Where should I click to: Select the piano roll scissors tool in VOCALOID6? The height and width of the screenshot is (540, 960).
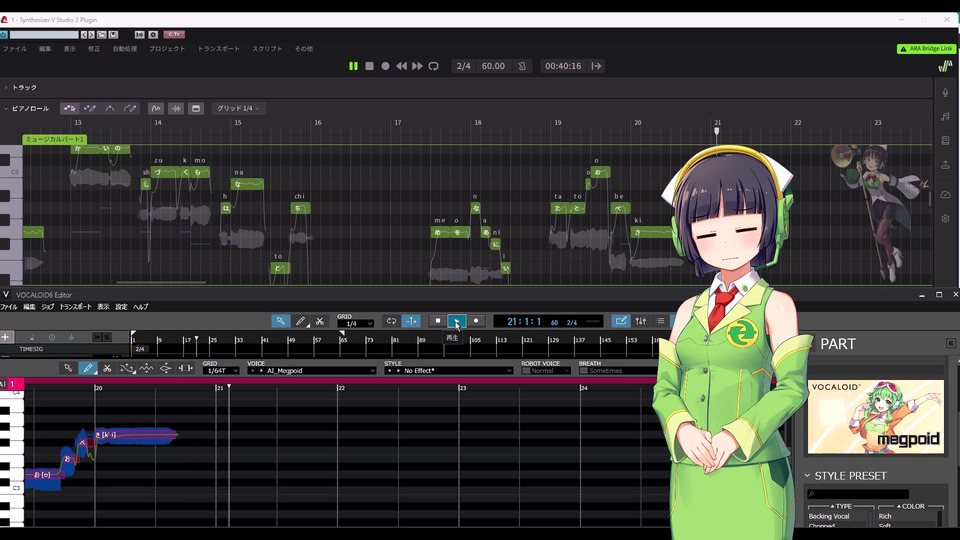107,368
